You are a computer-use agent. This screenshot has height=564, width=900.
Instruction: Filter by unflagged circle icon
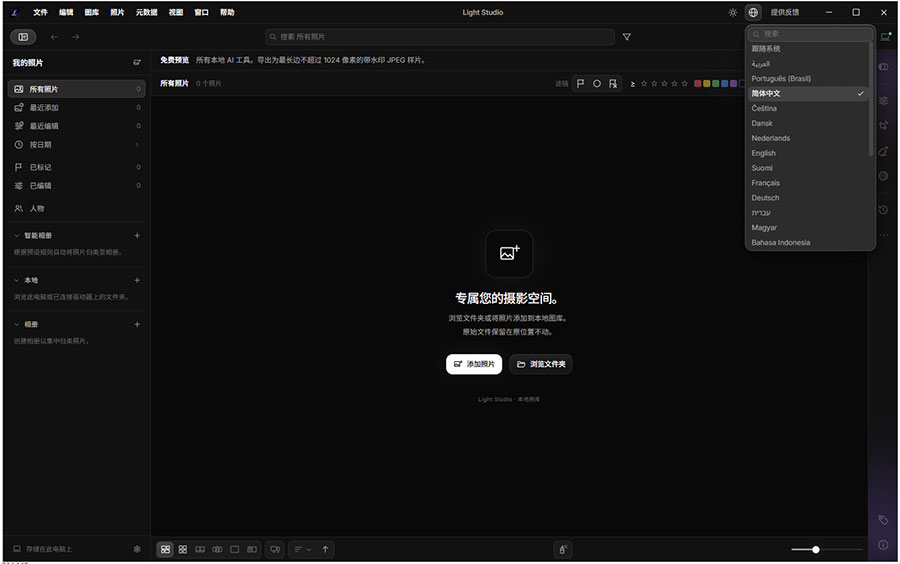[x=597, y=84]
